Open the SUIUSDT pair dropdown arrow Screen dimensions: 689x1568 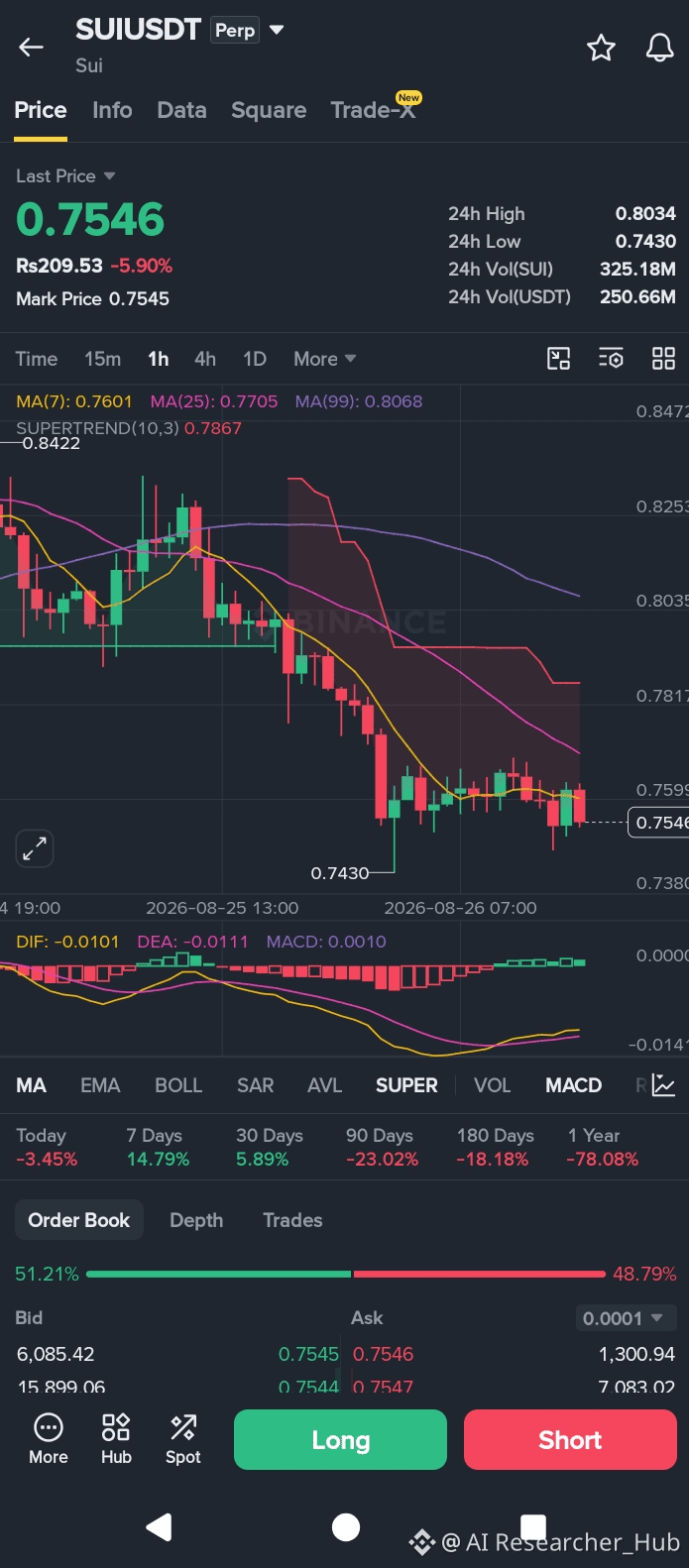click(x=277, y=30)
